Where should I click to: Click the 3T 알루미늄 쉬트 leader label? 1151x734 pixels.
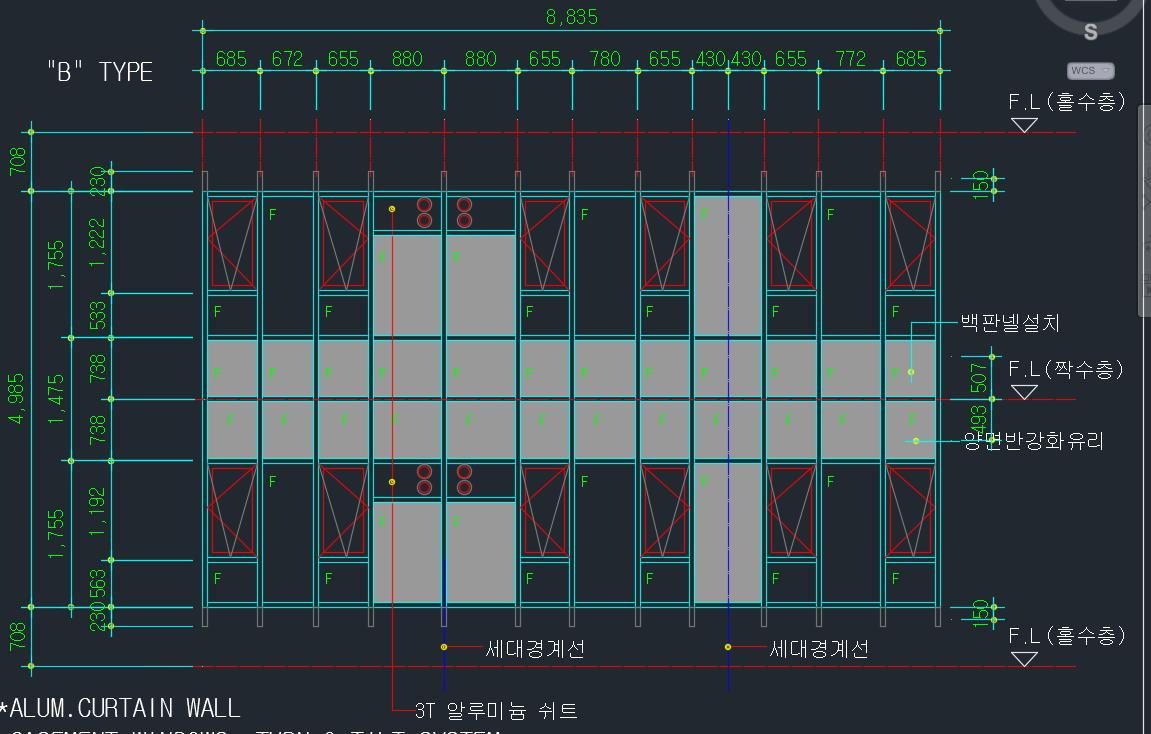(496, 711)
